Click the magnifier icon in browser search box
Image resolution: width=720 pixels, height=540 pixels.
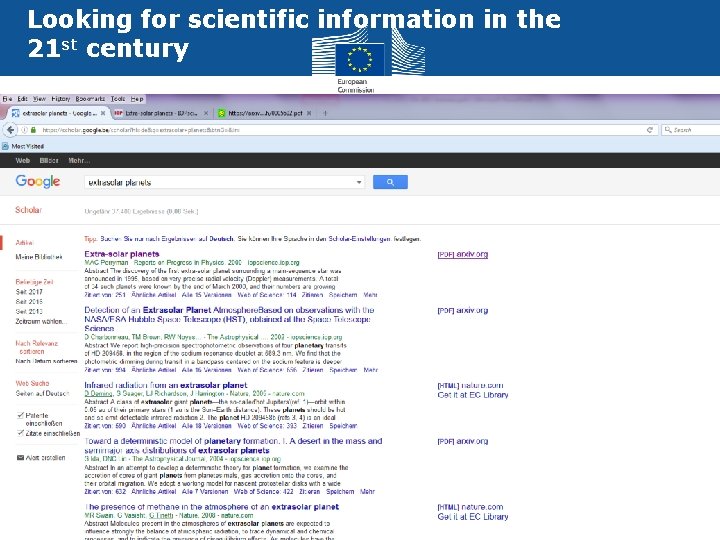pyautogui.click(x=668, y=130)
